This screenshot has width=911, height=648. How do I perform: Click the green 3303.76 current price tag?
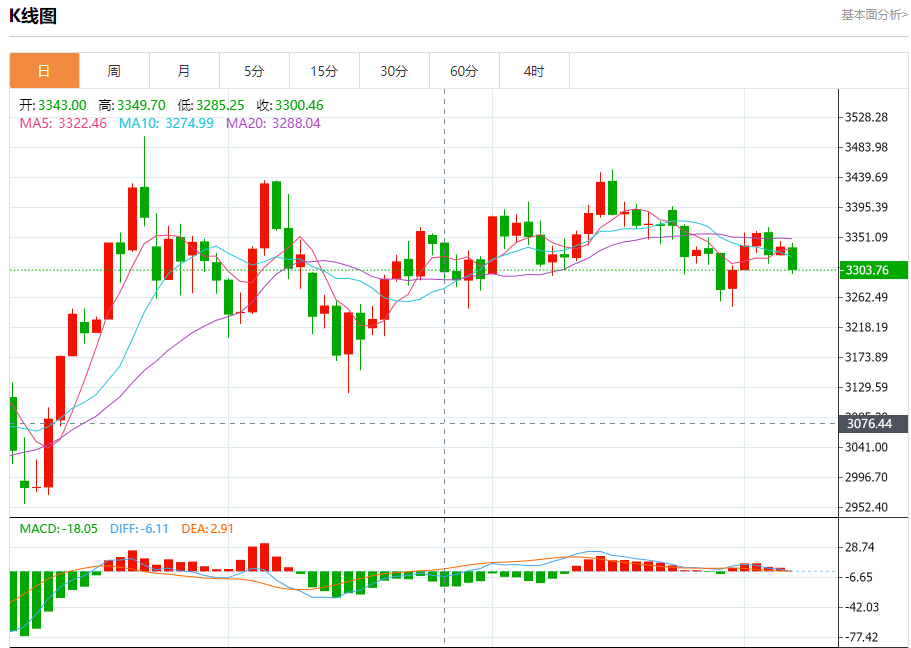(868, 270)
